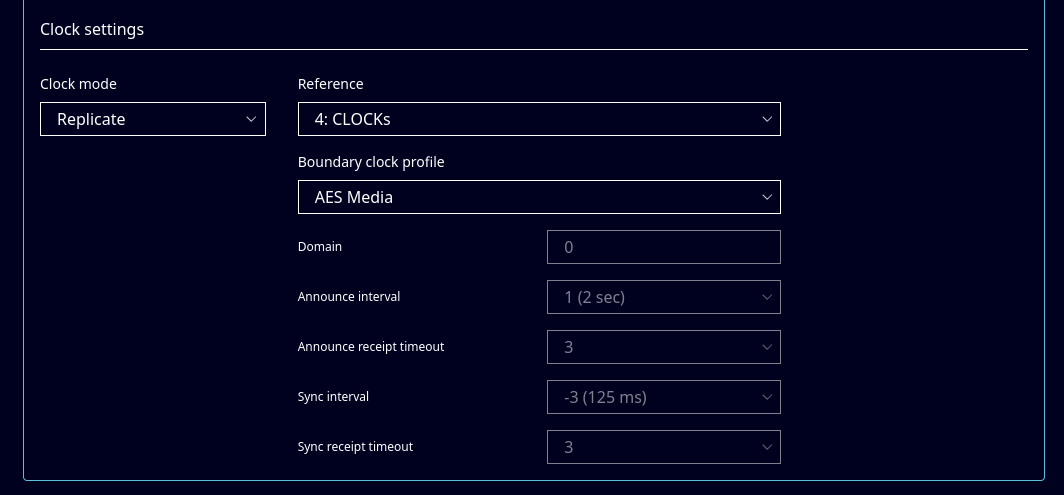Click the Sync receipt timeout chevron arrow

click(x=767, y=447)
